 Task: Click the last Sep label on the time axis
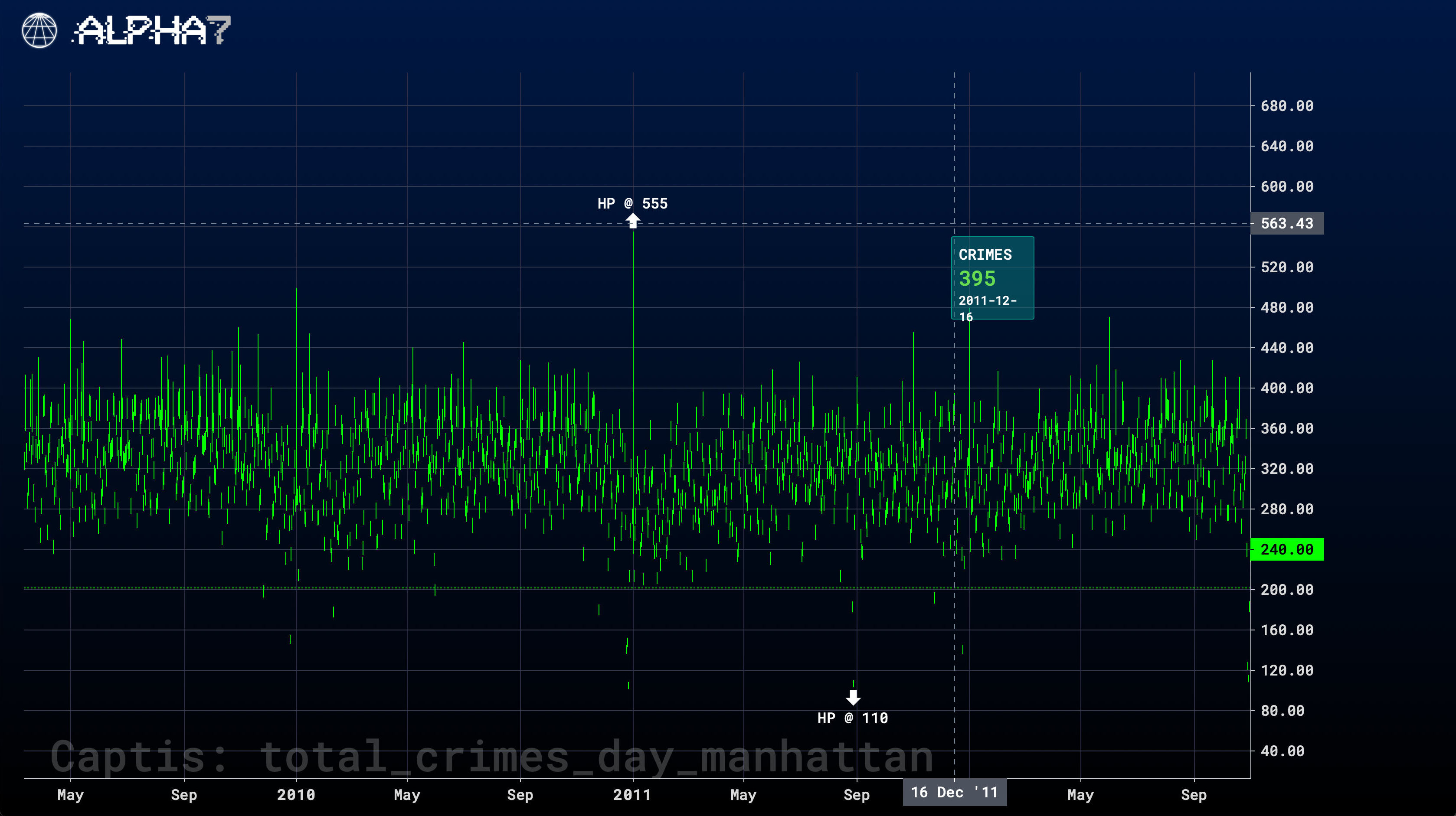[1194, 795]
